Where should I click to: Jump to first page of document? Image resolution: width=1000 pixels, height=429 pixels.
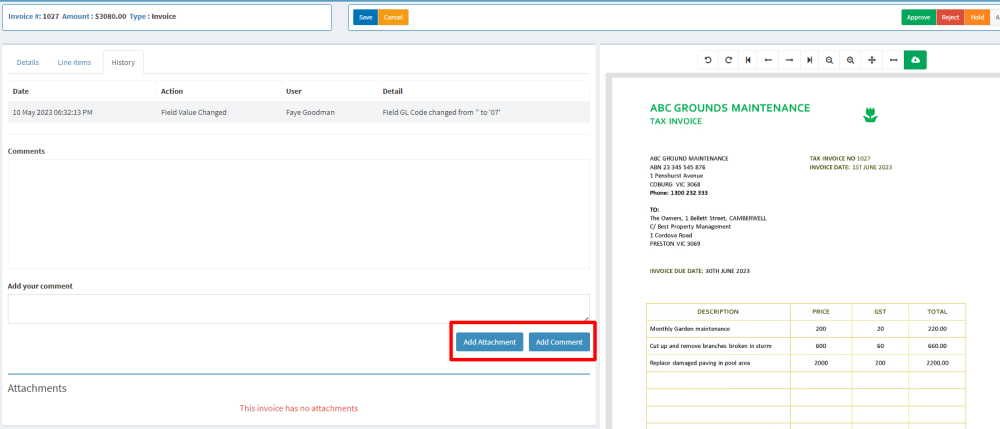click(748, 60)
